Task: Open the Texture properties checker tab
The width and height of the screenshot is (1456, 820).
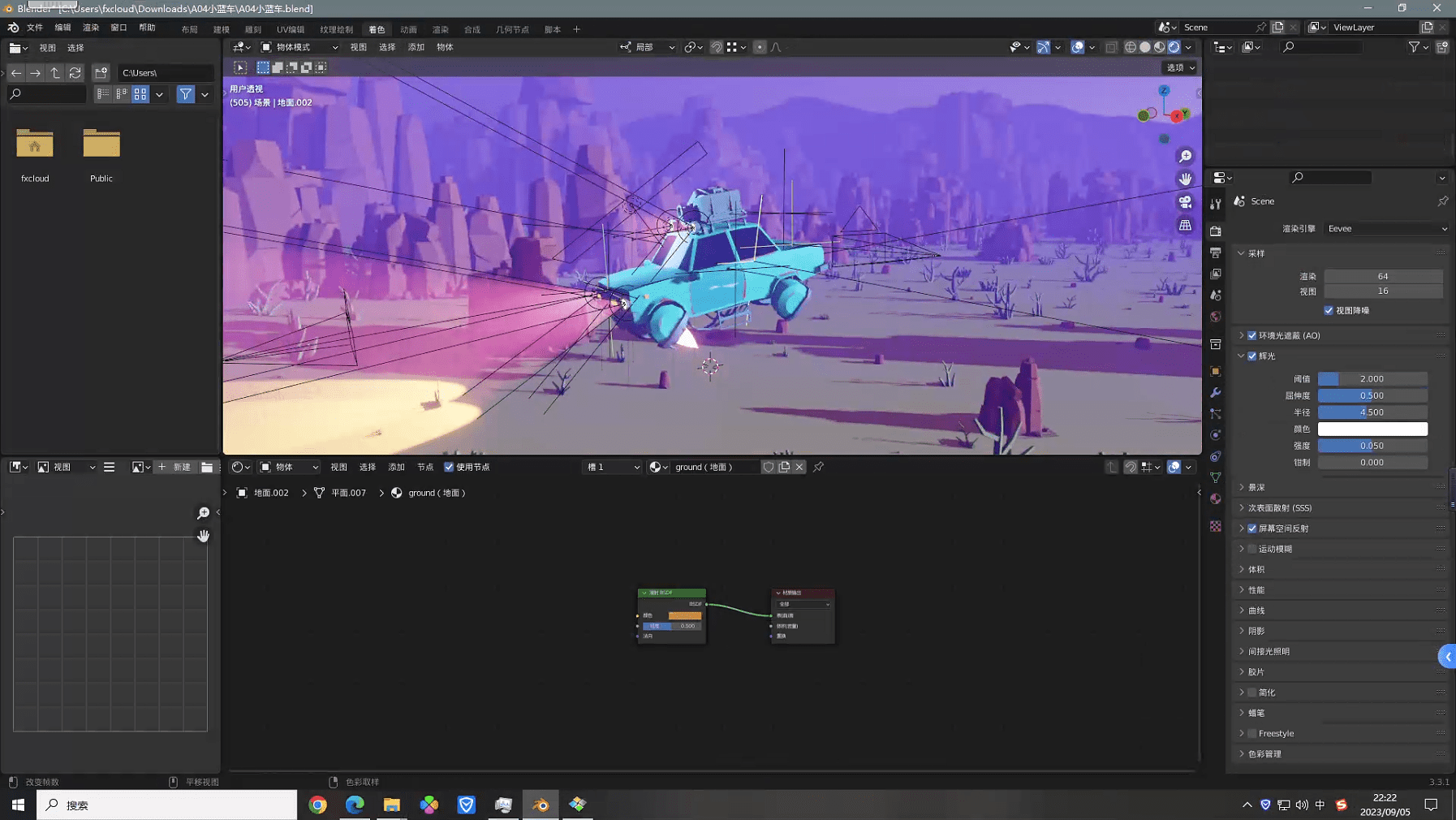Action: click(x=1215, y=526)
